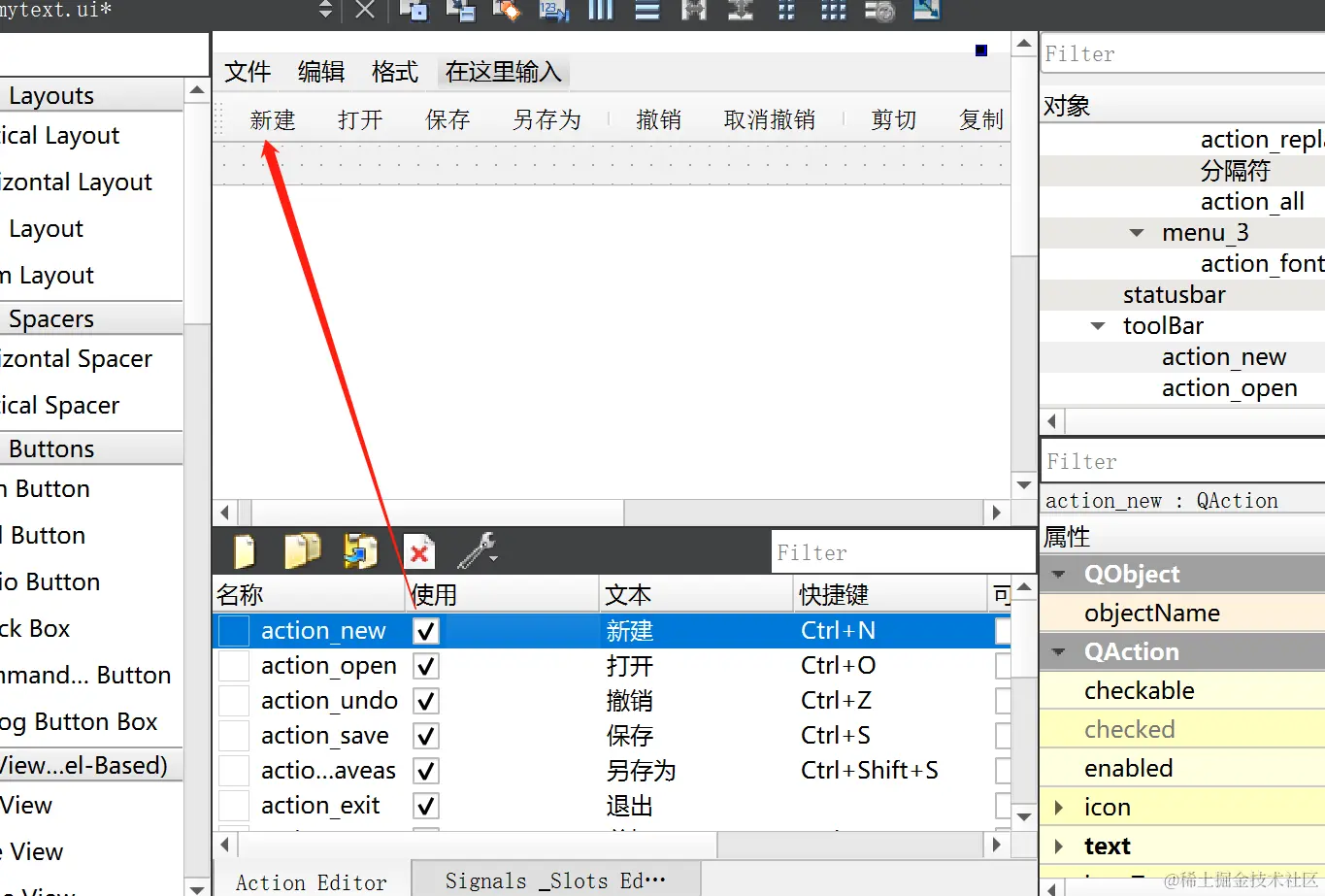Click the Layouts category header
Screen dimensions: 1325x896
click(91, 96)
